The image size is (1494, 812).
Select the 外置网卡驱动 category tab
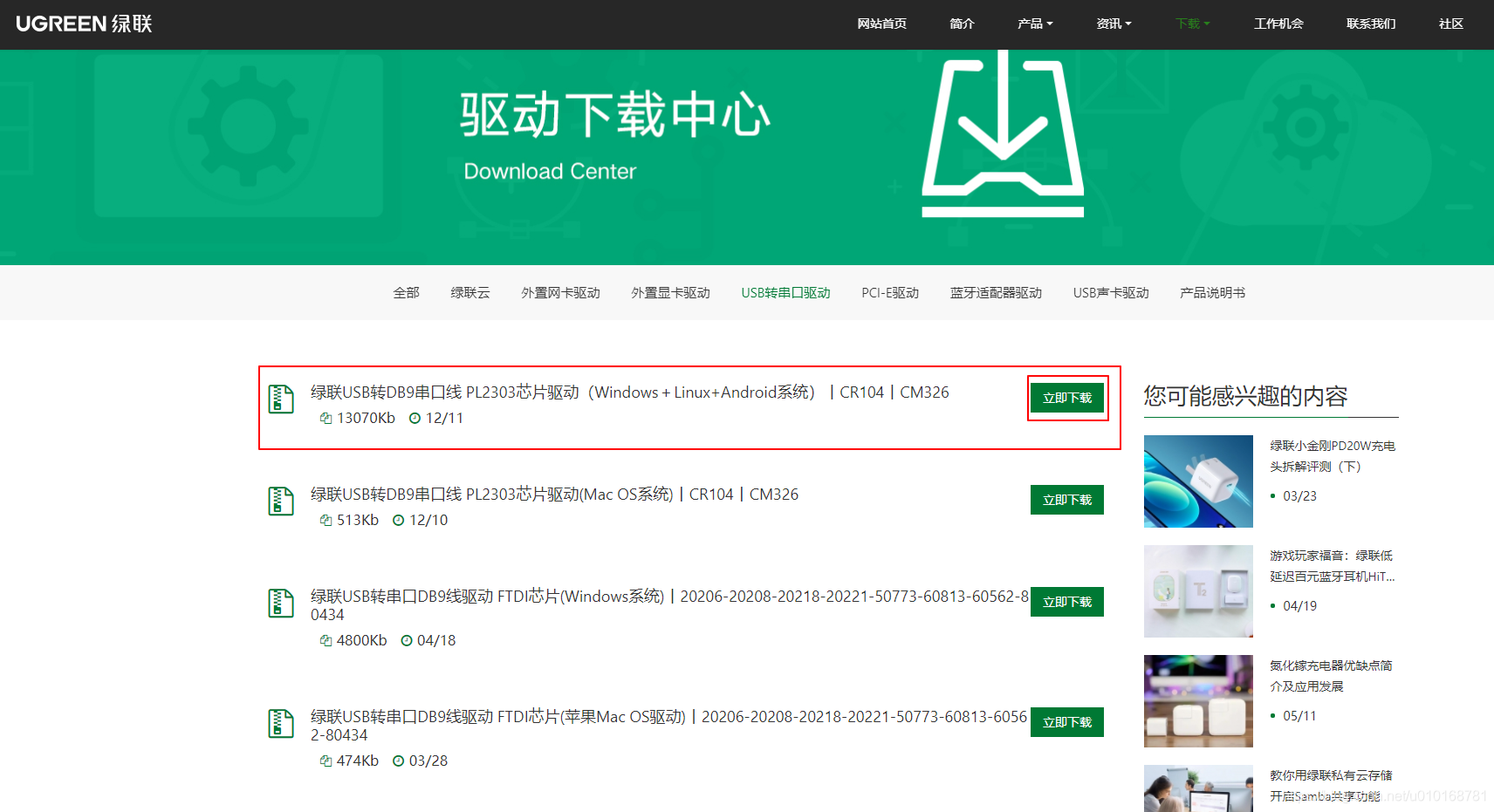pyautogui.click(x=561, y=293)
